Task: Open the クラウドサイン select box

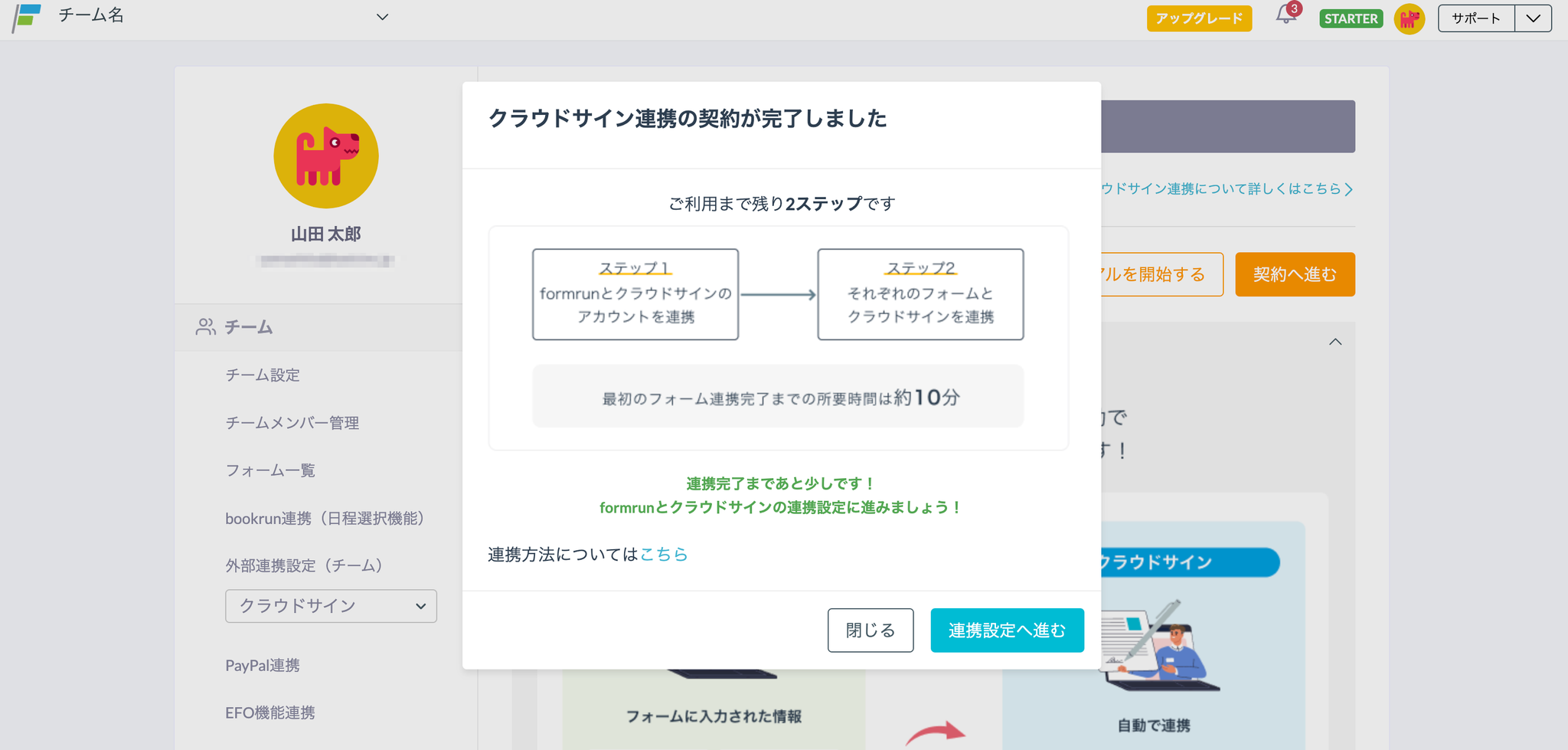Action: click(x=331, y=606)
